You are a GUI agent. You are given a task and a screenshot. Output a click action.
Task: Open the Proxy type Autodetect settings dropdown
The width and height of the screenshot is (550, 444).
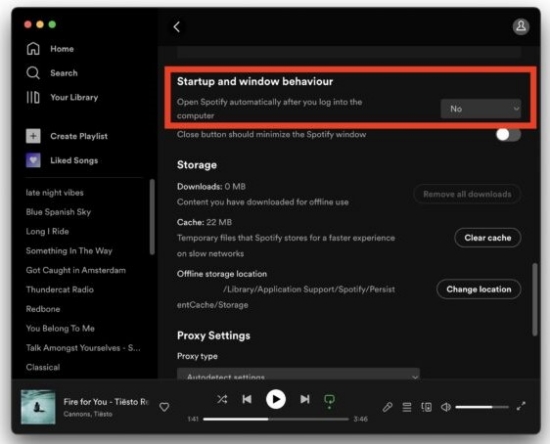point(298,374)
